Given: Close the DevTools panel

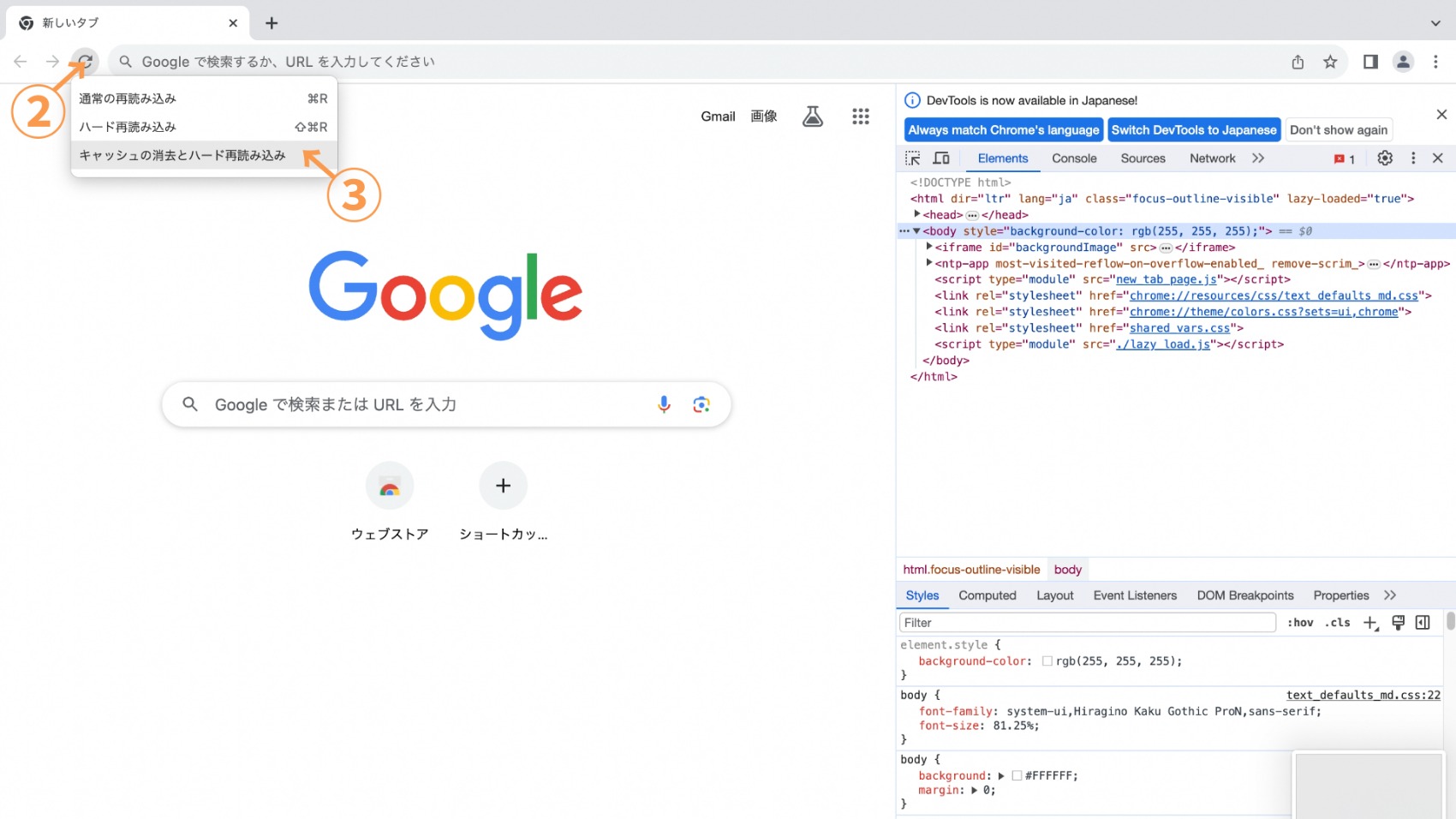Looking at the screenshot, I should [x=1438, y=158].
